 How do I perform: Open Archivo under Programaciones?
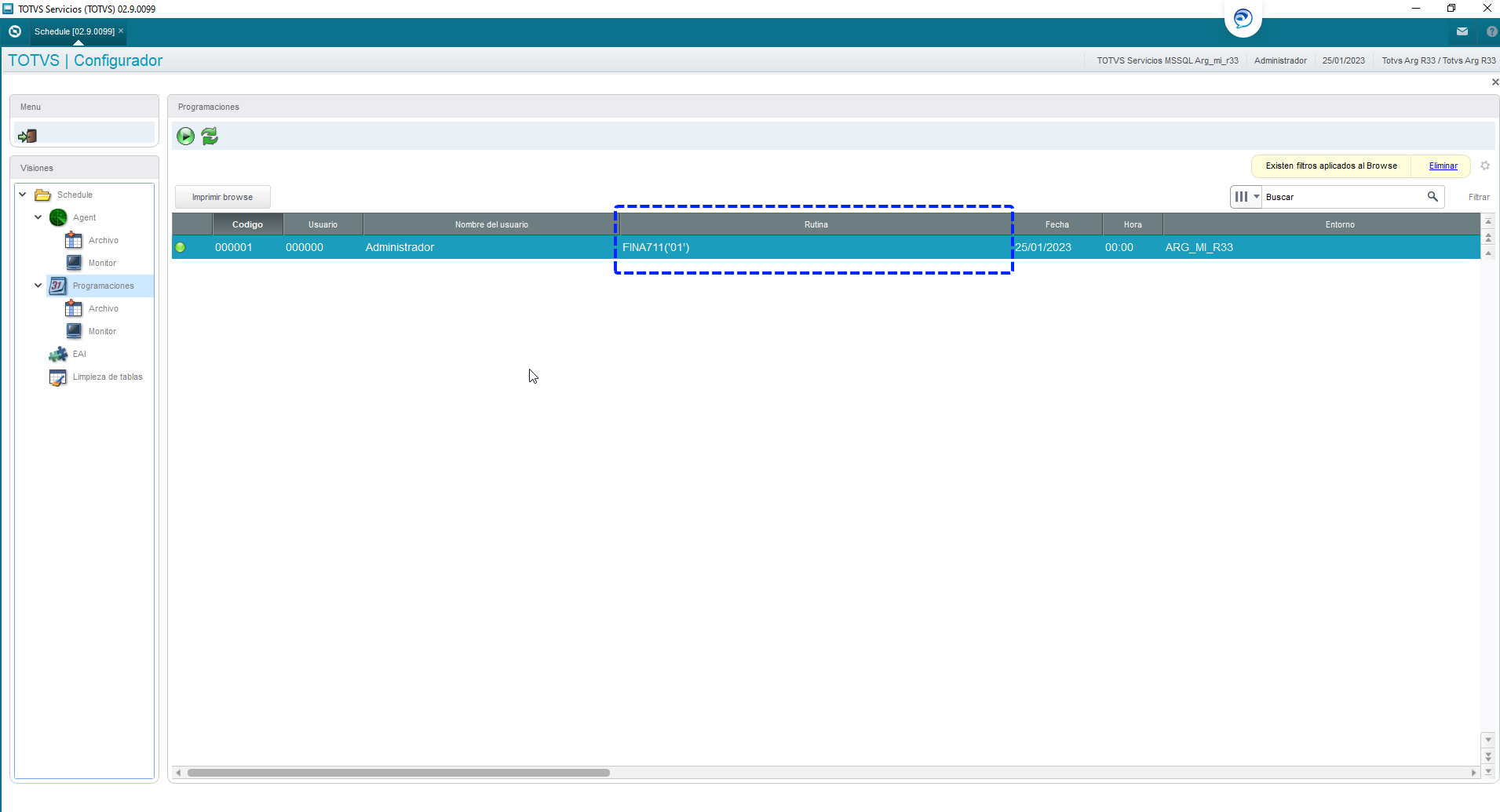click(x=103, y=308)
